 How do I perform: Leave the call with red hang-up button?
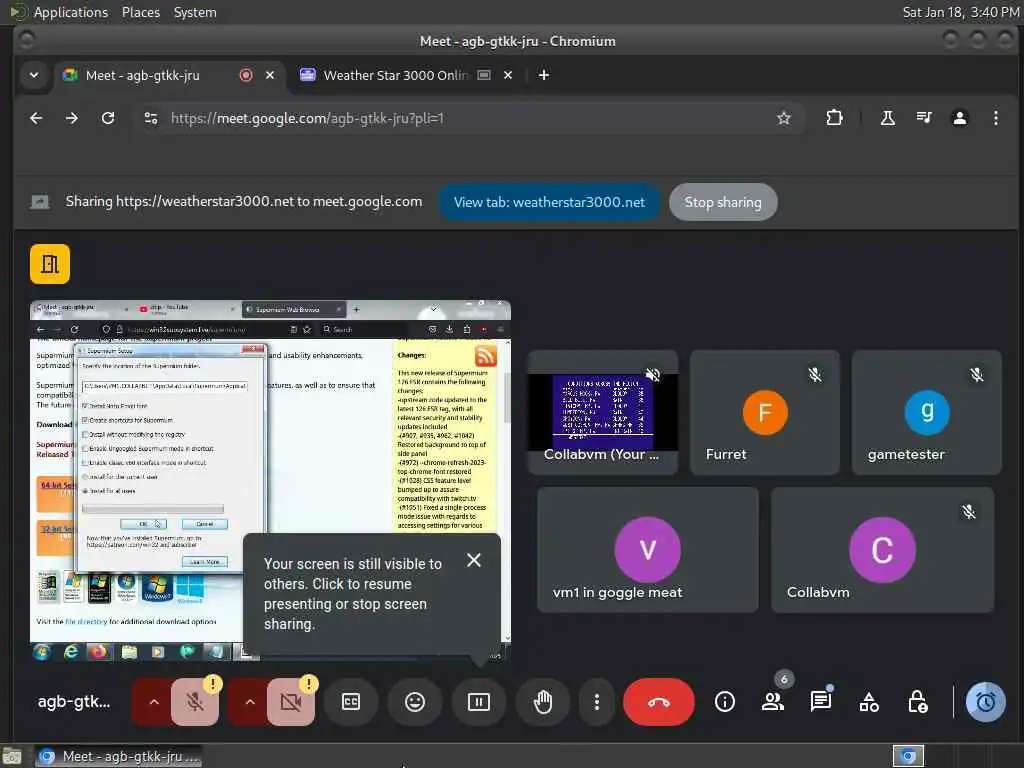(x=658, y=702)
